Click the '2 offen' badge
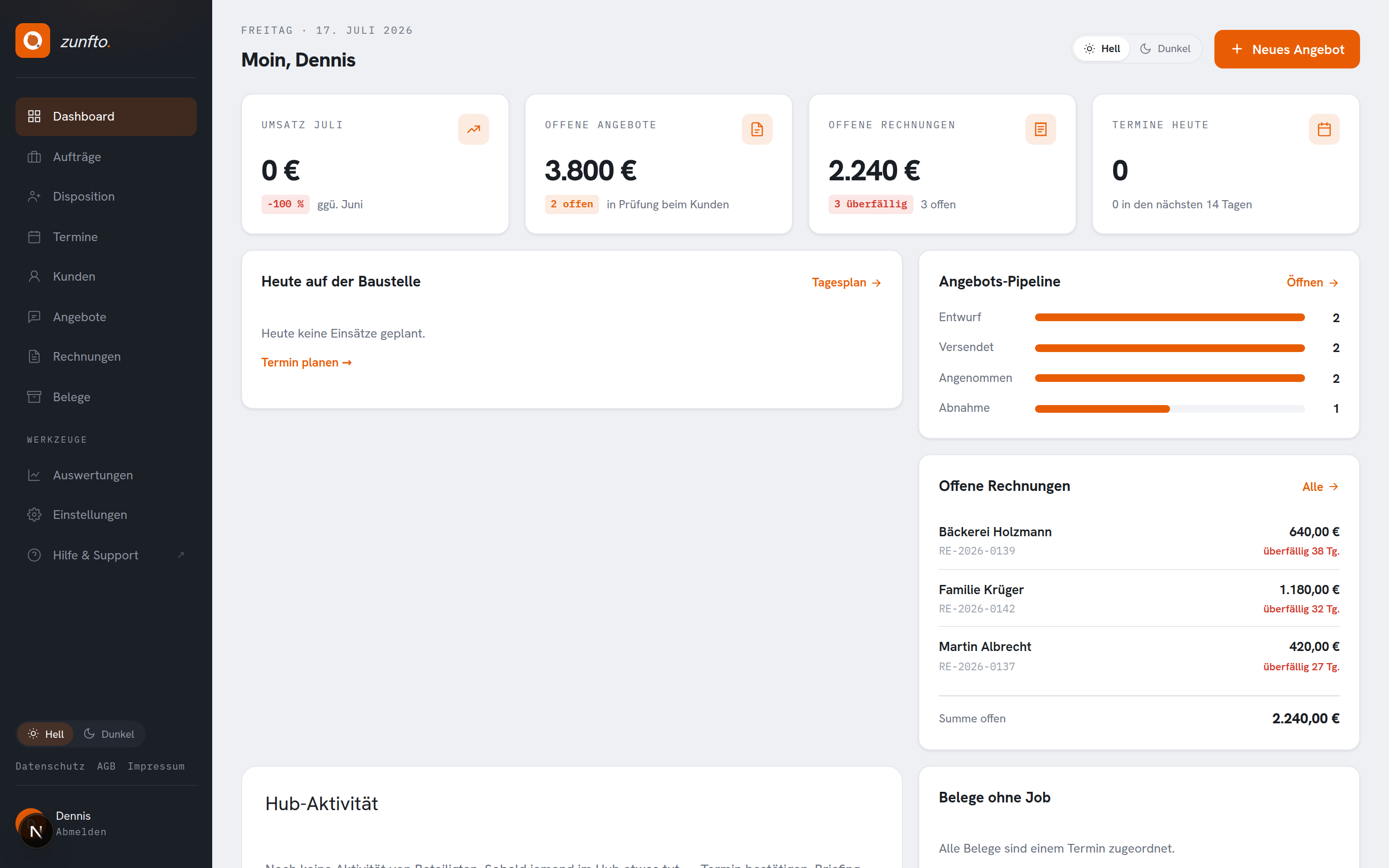1389x868 pixels. (x=572, y=204)
